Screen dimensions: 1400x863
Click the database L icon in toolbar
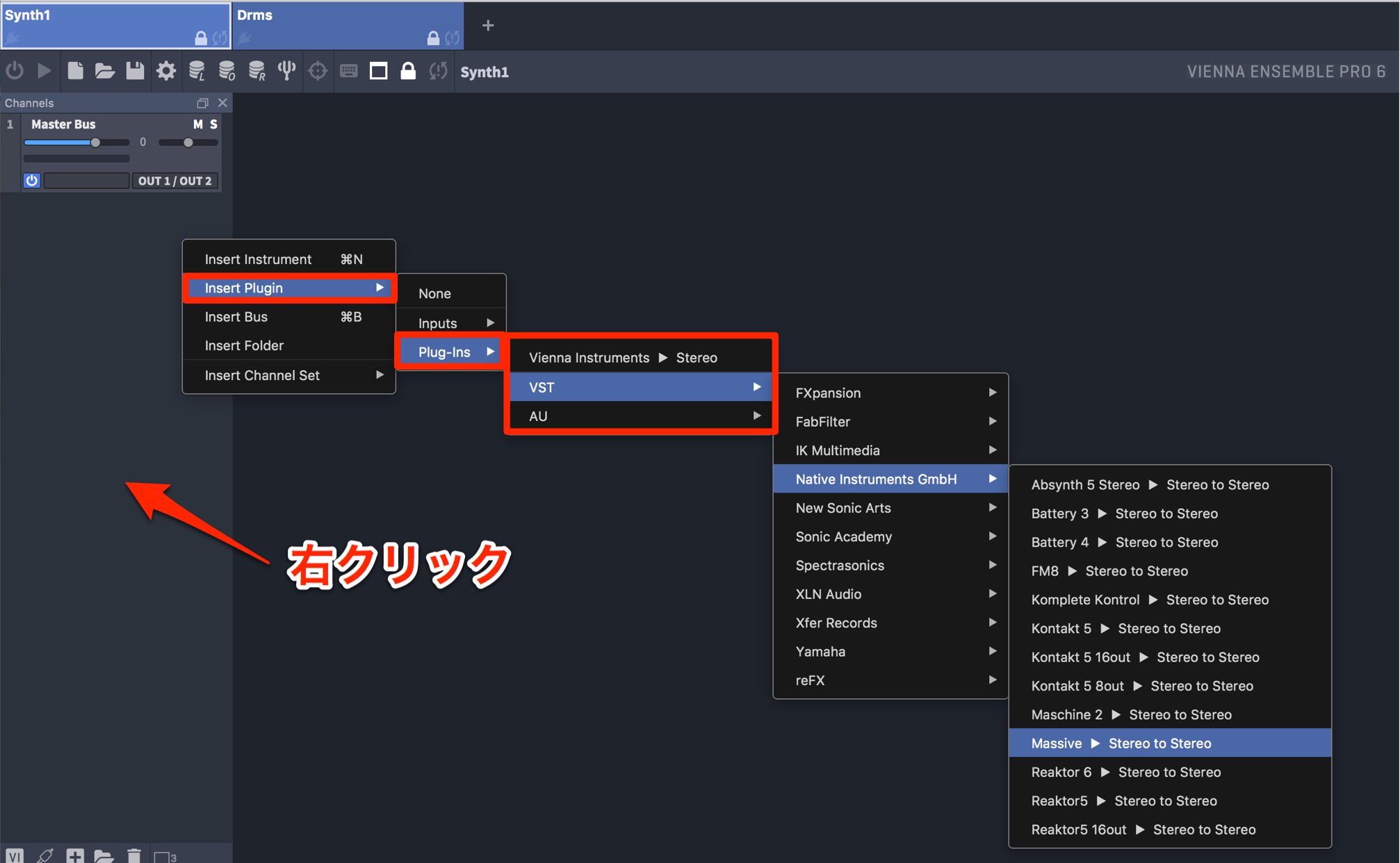pyautogui.click(x=197, y=71)
